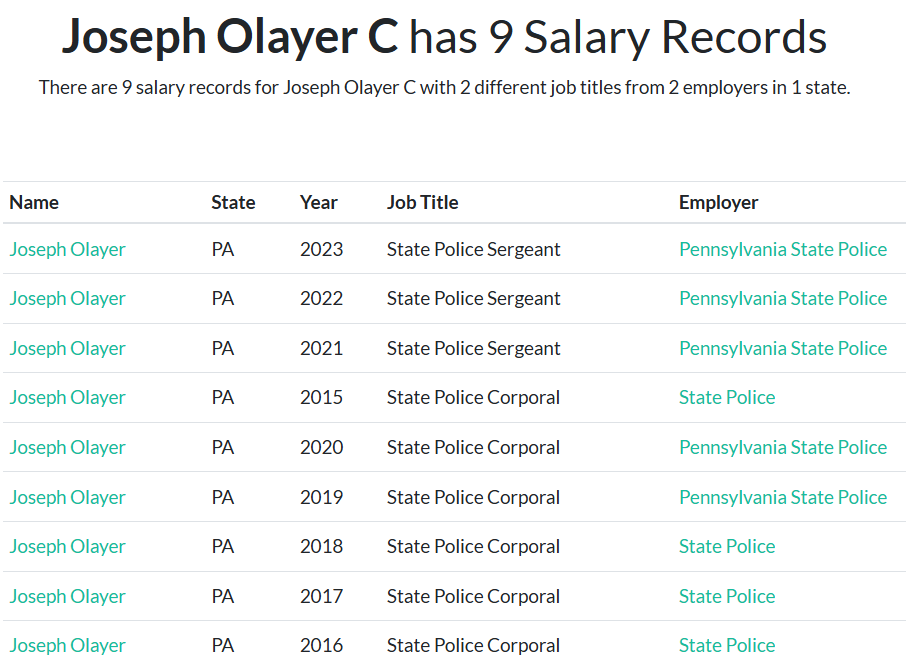Open Joseph Olayer name link for 2018
The width and height of the screenshot is (906, 667).
pyautogui.click(x=68, y=546)
